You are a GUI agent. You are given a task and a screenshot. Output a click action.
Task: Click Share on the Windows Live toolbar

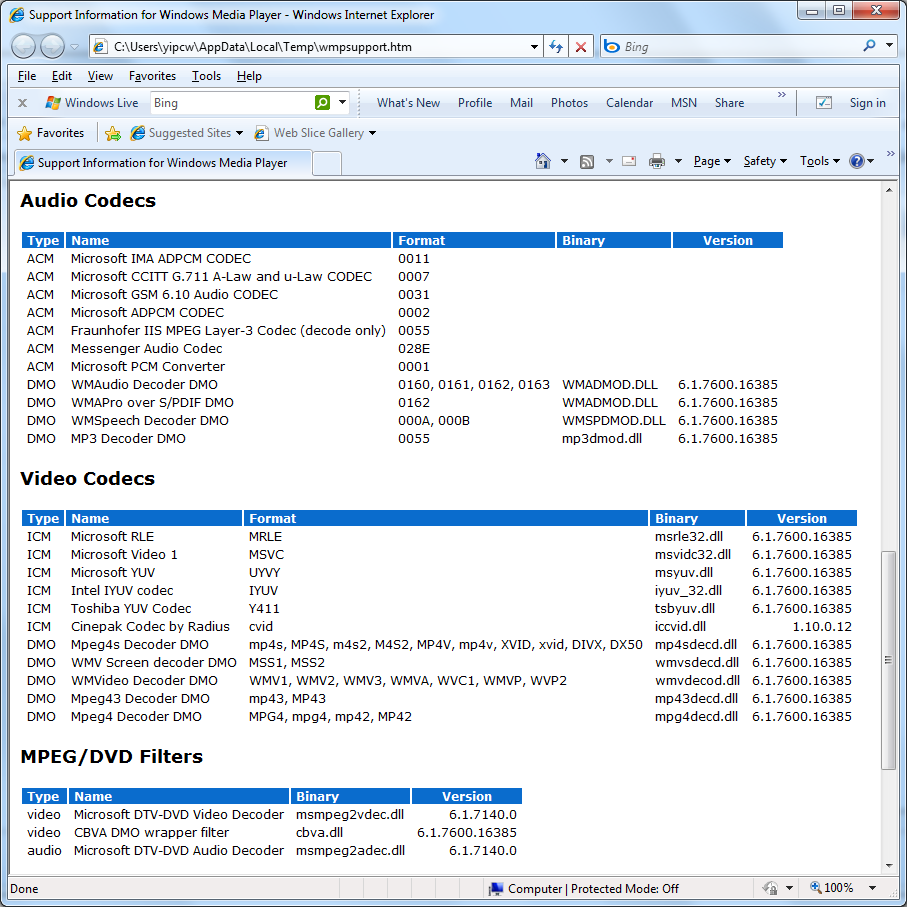click(x=729, y=103)
